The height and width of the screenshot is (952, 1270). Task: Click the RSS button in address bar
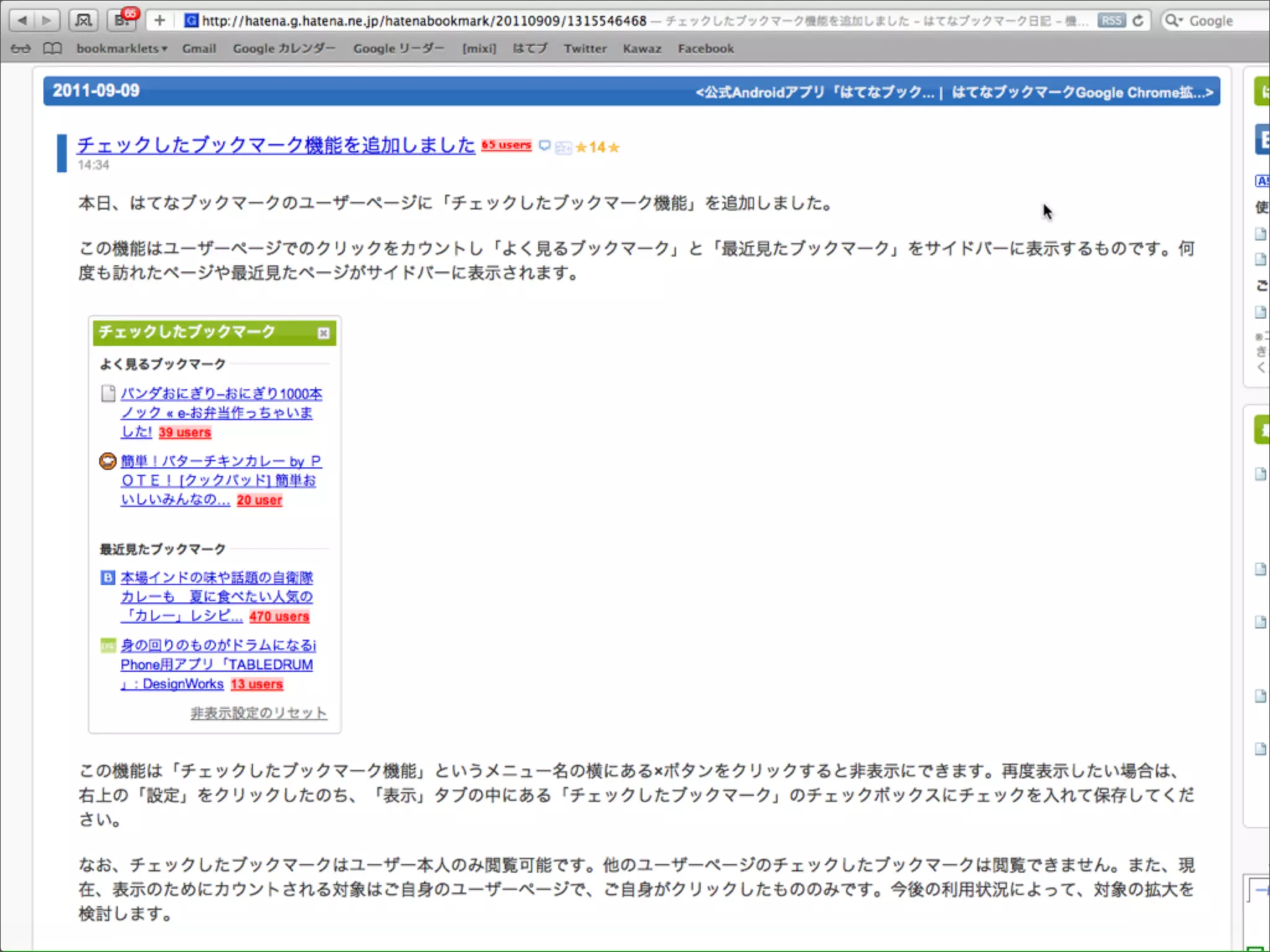[x=1111, y=20]
